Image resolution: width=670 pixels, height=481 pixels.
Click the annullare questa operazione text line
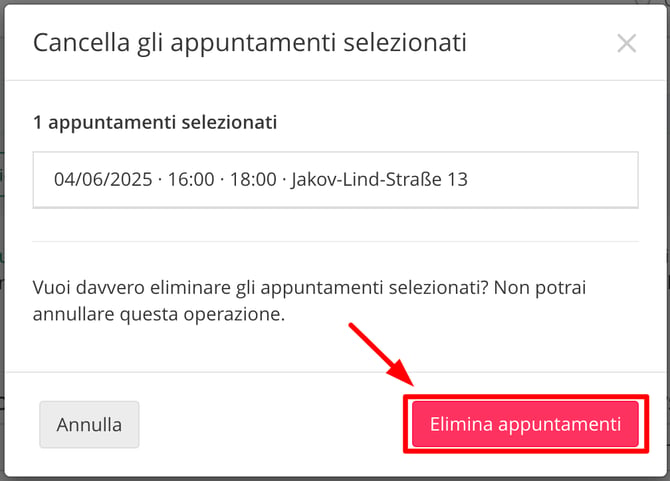[x=159, y=314]
